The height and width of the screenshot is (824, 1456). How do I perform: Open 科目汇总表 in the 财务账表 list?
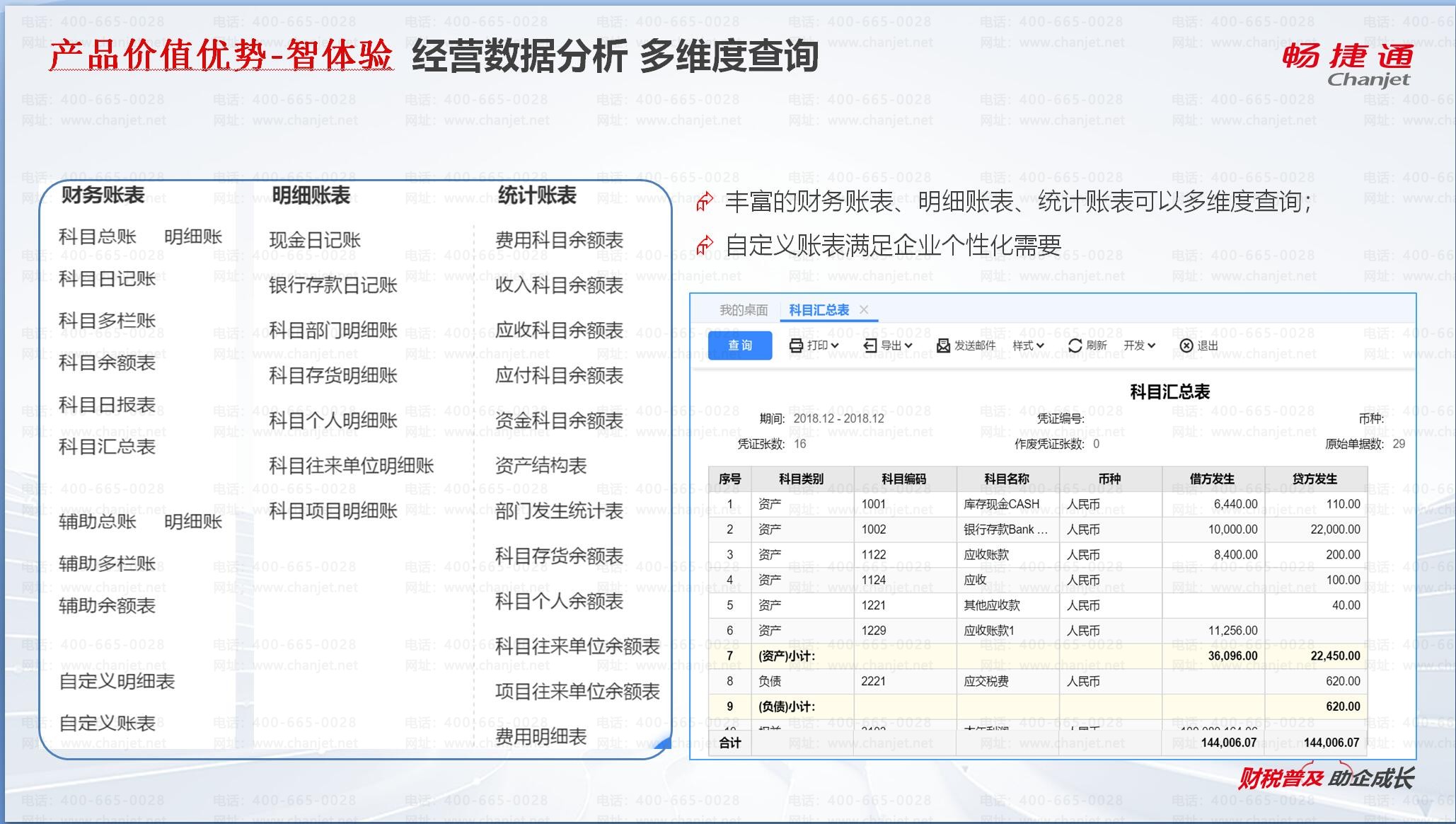tap(107, 447)
